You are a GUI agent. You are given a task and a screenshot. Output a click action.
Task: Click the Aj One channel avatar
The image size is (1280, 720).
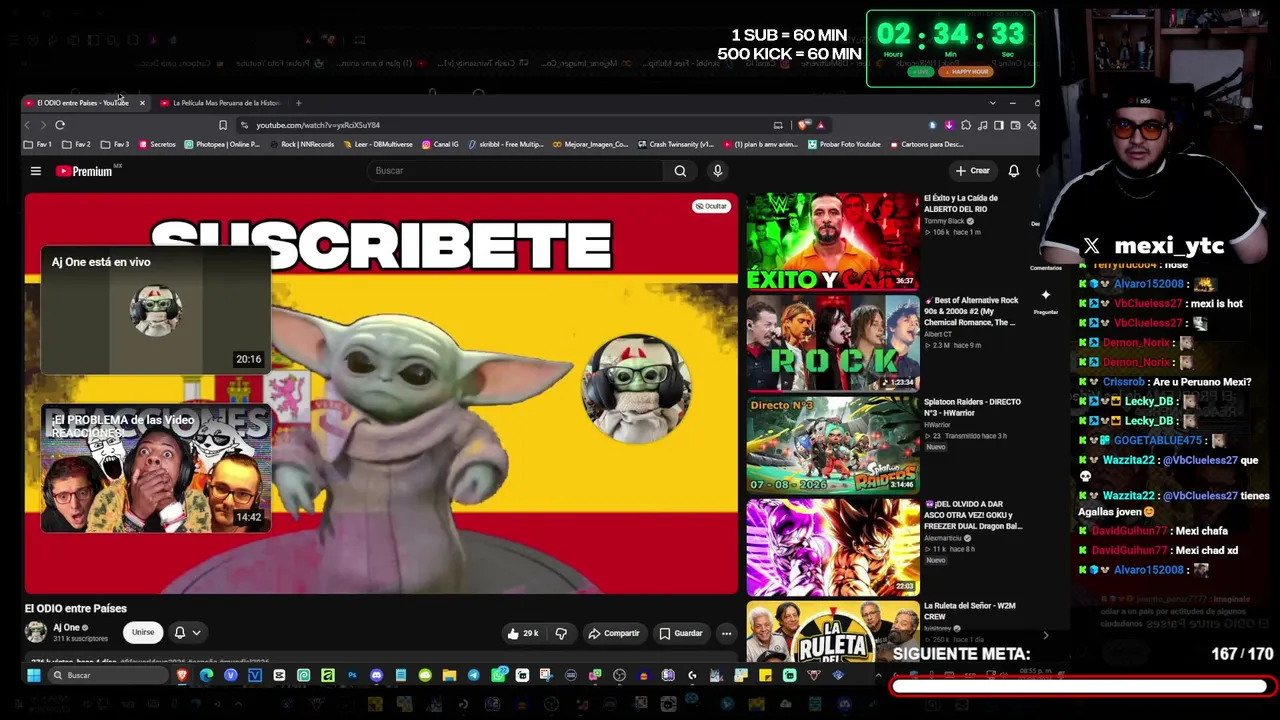[36, 632]
